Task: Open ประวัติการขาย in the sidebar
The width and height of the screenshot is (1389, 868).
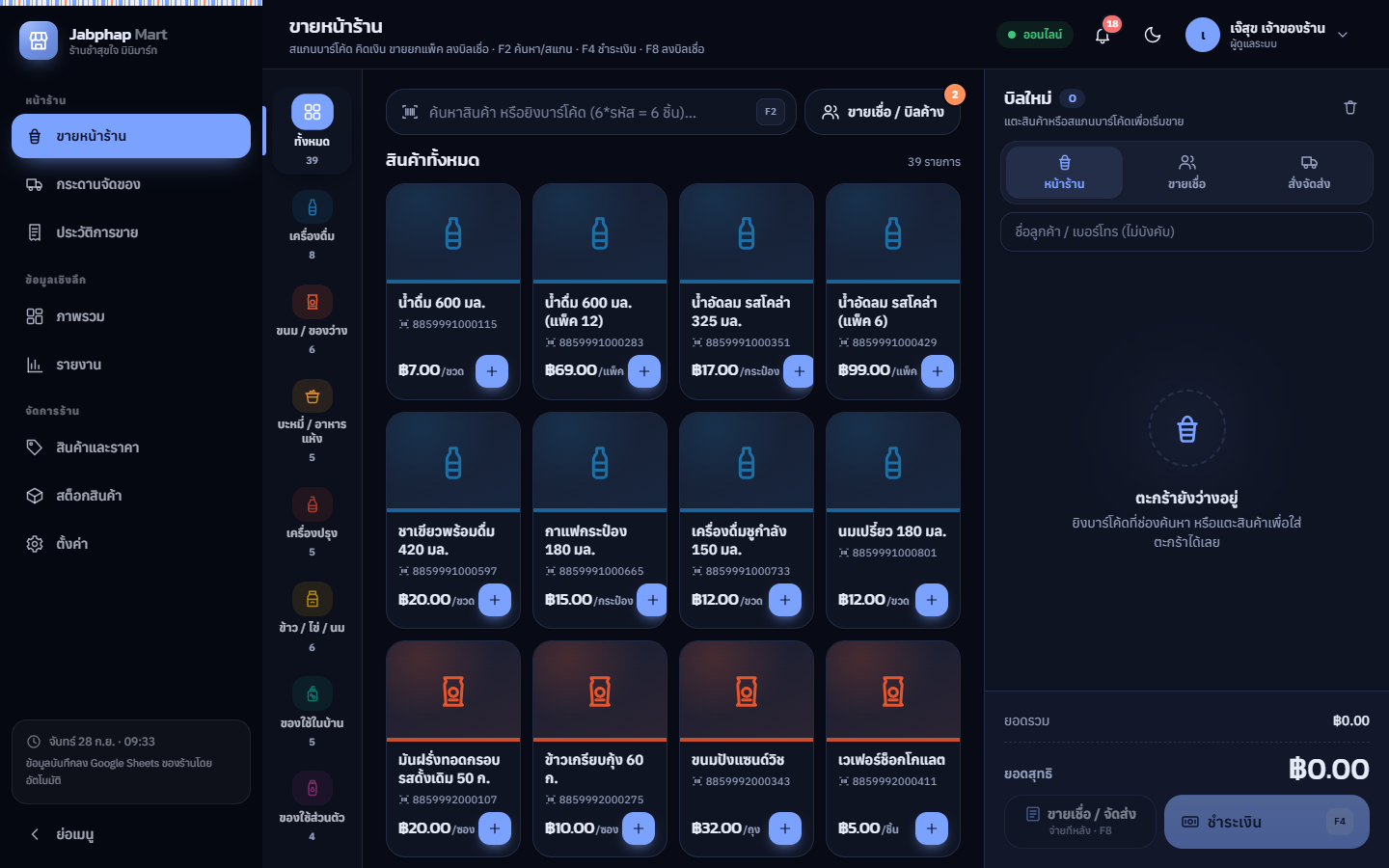Action: click(x=131, y=232)
